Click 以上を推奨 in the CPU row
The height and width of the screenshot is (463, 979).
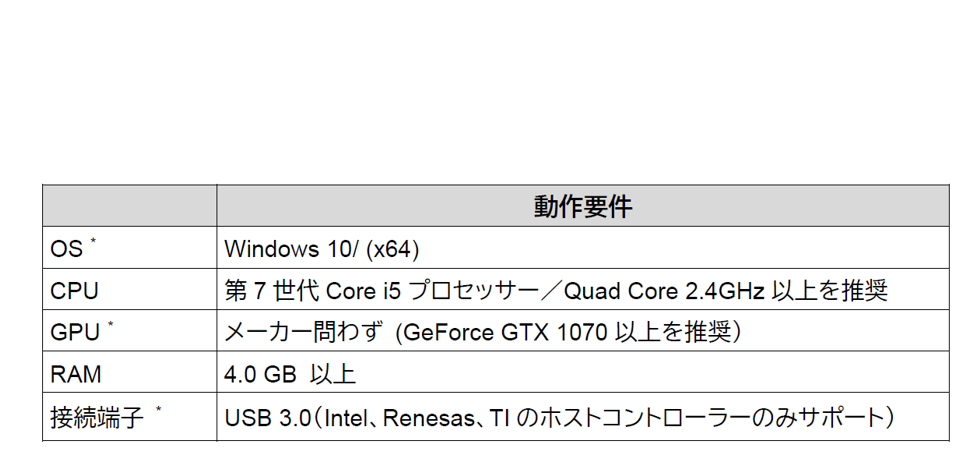[830, 291]
